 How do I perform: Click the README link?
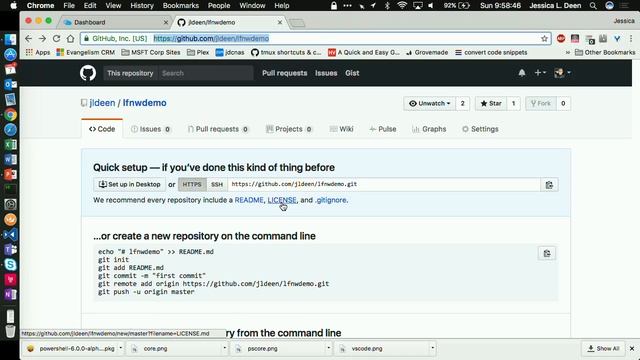249,200
